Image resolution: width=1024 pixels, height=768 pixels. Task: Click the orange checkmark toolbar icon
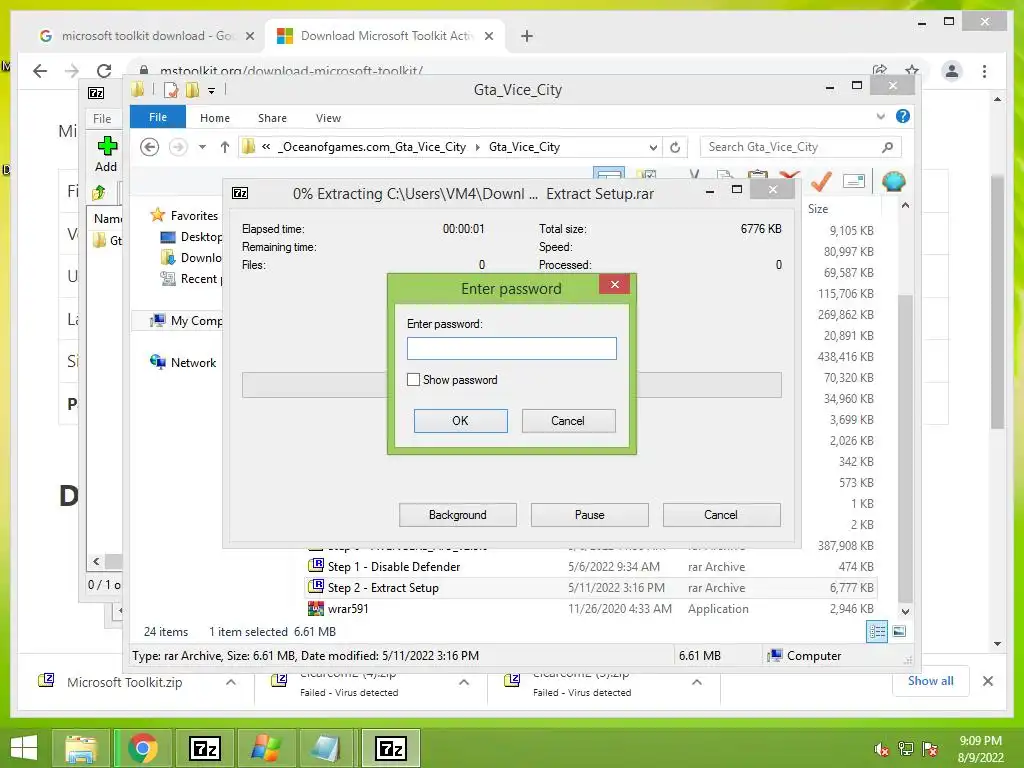822,180
